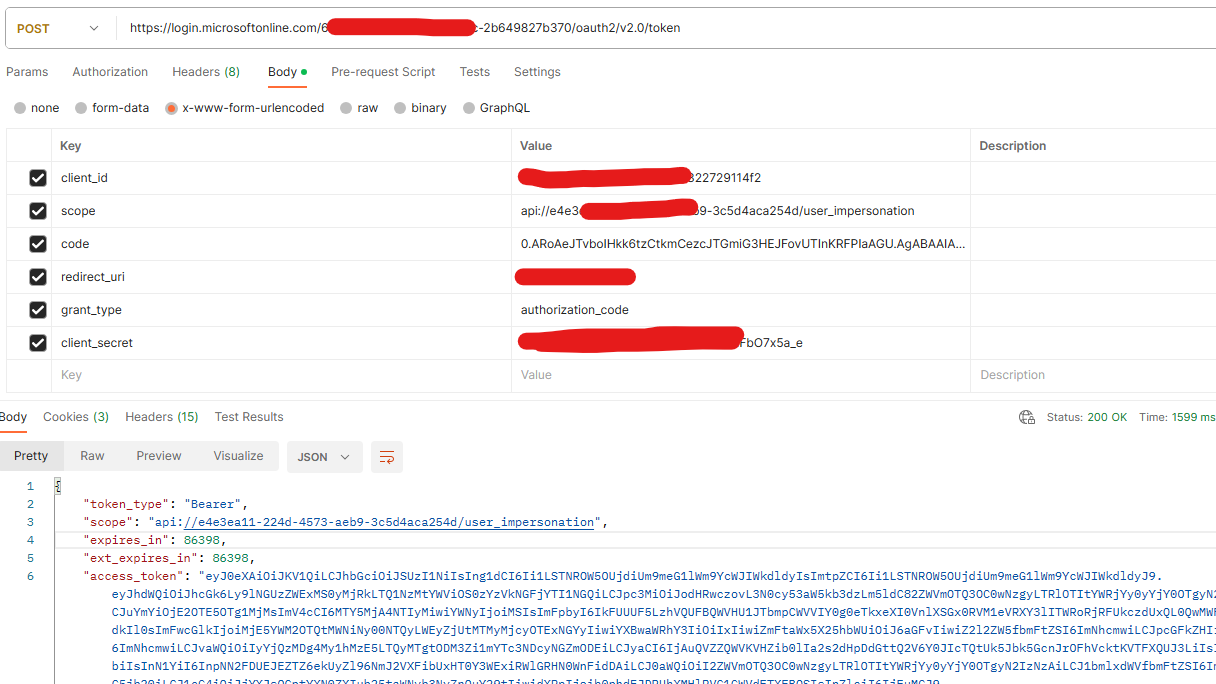Open the Pre-request Script tab
Viewport: 1216px width, 684px height.
click(x=383, y=71)
